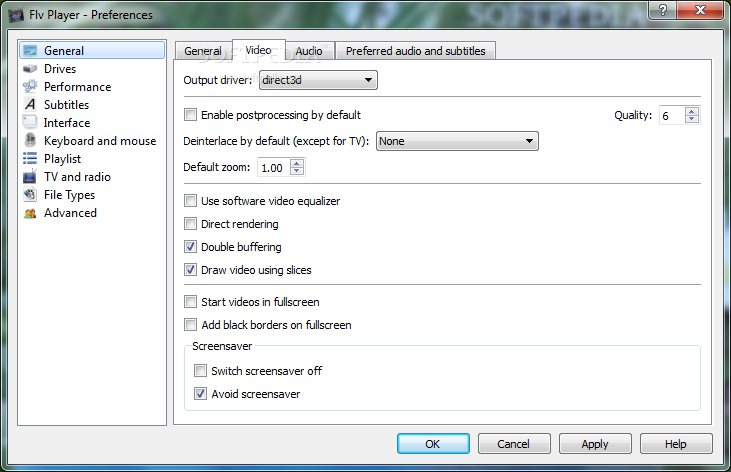The image size is (731, 472).
Task: Click the Playlist list icon
Action: coord(30,159)
